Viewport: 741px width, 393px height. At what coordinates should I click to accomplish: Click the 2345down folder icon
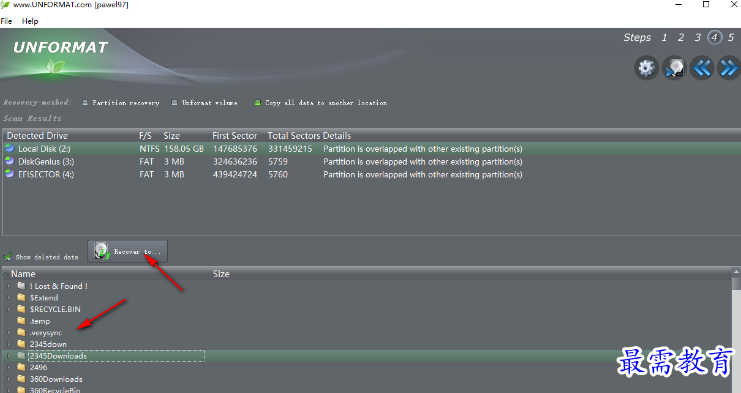pyautogui.click(x=21, y=344)
